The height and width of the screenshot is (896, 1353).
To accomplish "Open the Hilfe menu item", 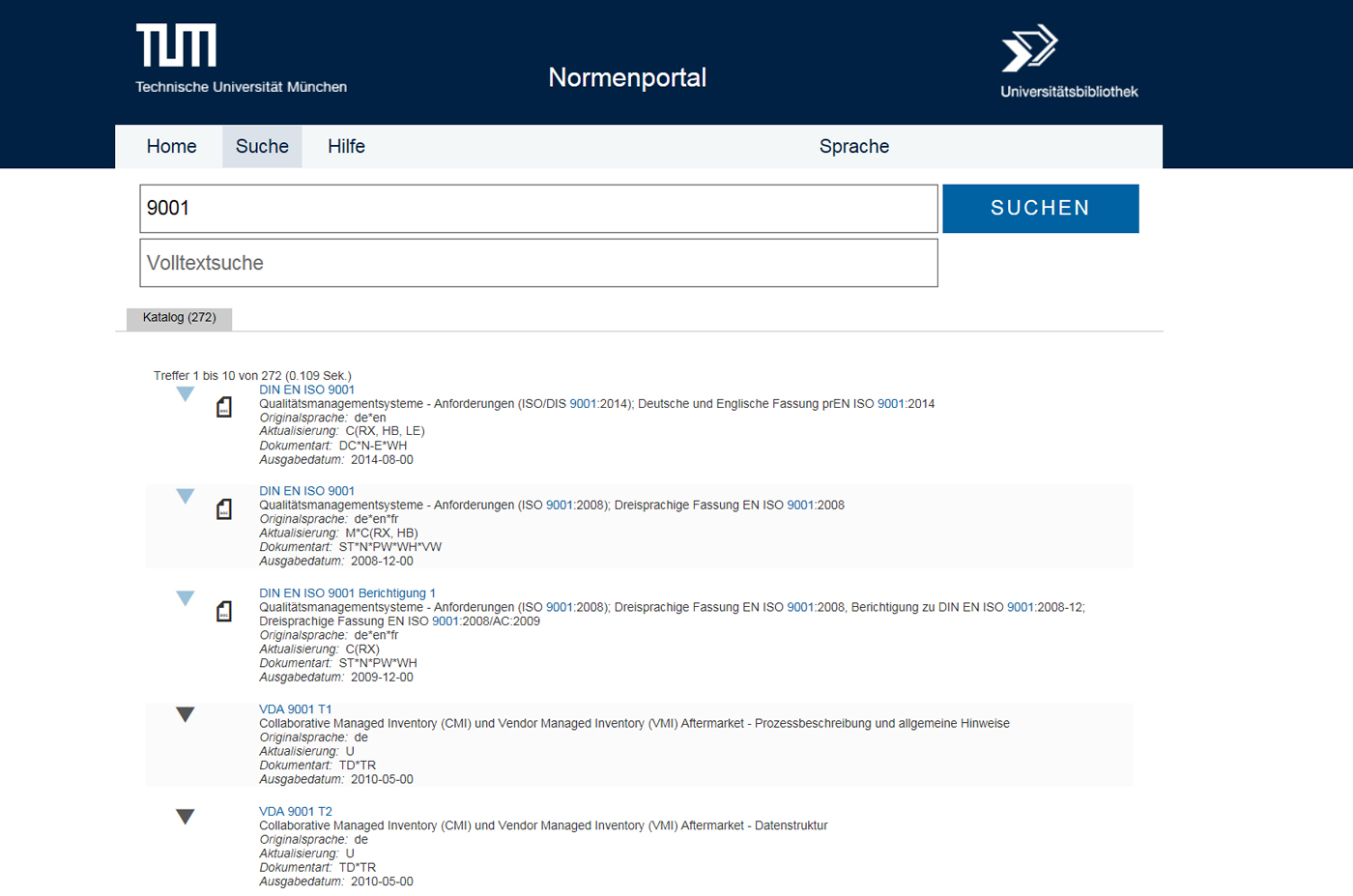I will (x=346, y=146).
